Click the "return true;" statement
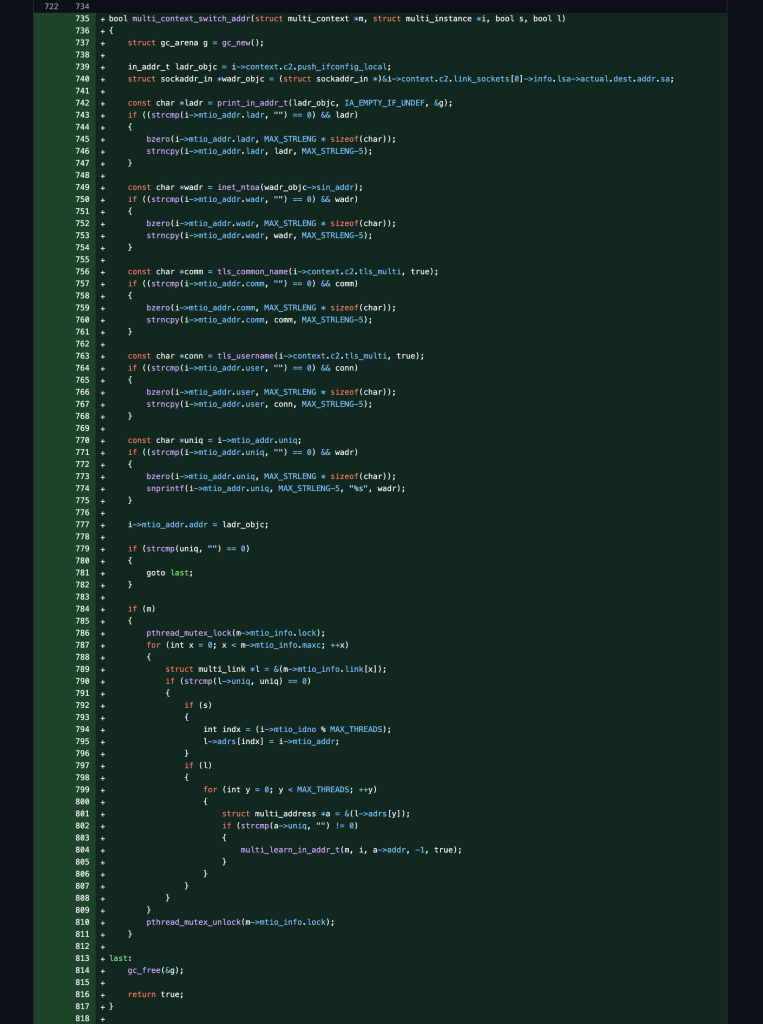Image resolution: width=763 pixels, height=1024 pixels. tap(156, 994)
